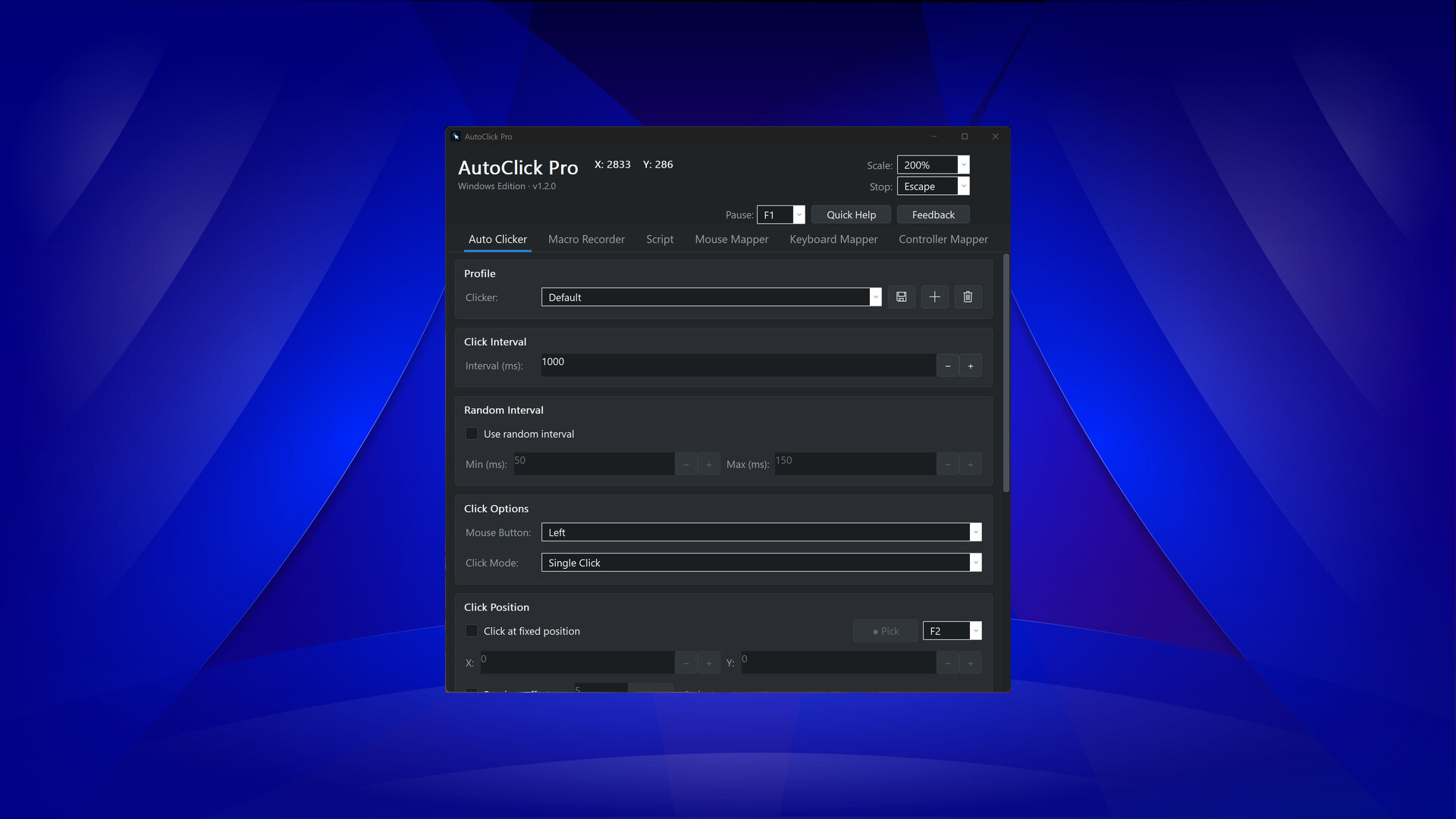Image resolution: width=1456 pixels, height=819 pixels.
Task: Delete the clicker profile with trash icon
Action: pyautogui.click(x=968, y=297)
